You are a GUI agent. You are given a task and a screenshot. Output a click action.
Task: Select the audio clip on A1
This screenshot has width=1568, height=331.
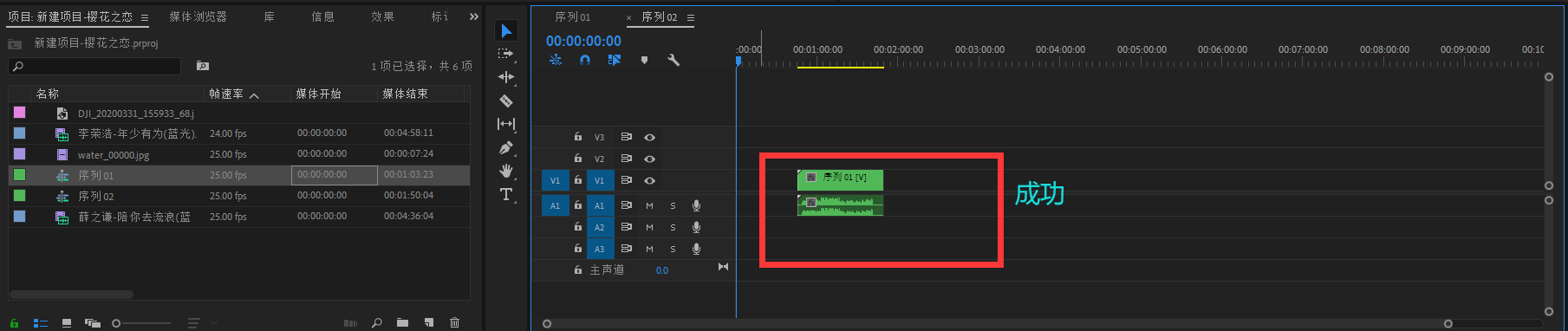point(840,205)
